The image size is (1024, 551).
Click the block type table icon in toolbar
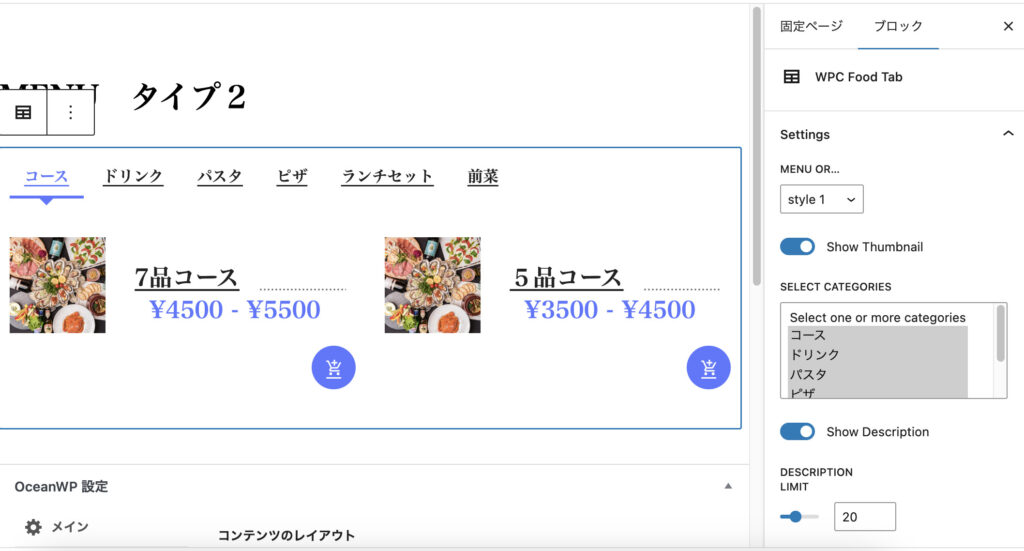(x=23, y=113)
